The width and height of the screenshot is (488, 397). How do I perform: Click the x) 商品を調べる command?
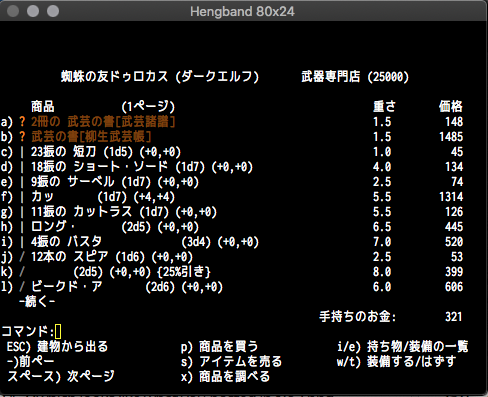pos(225,377)
